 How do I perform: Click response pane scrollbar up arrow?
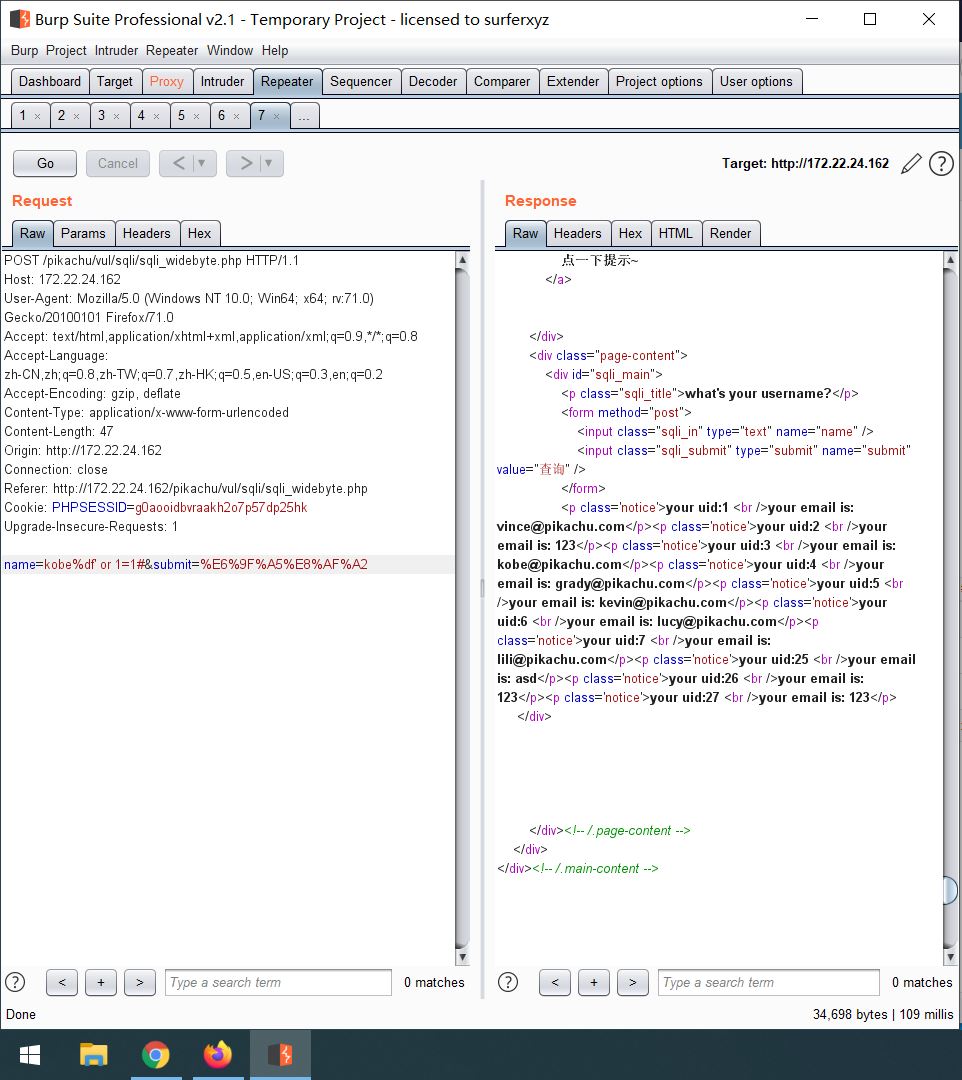tap(950, 260)
